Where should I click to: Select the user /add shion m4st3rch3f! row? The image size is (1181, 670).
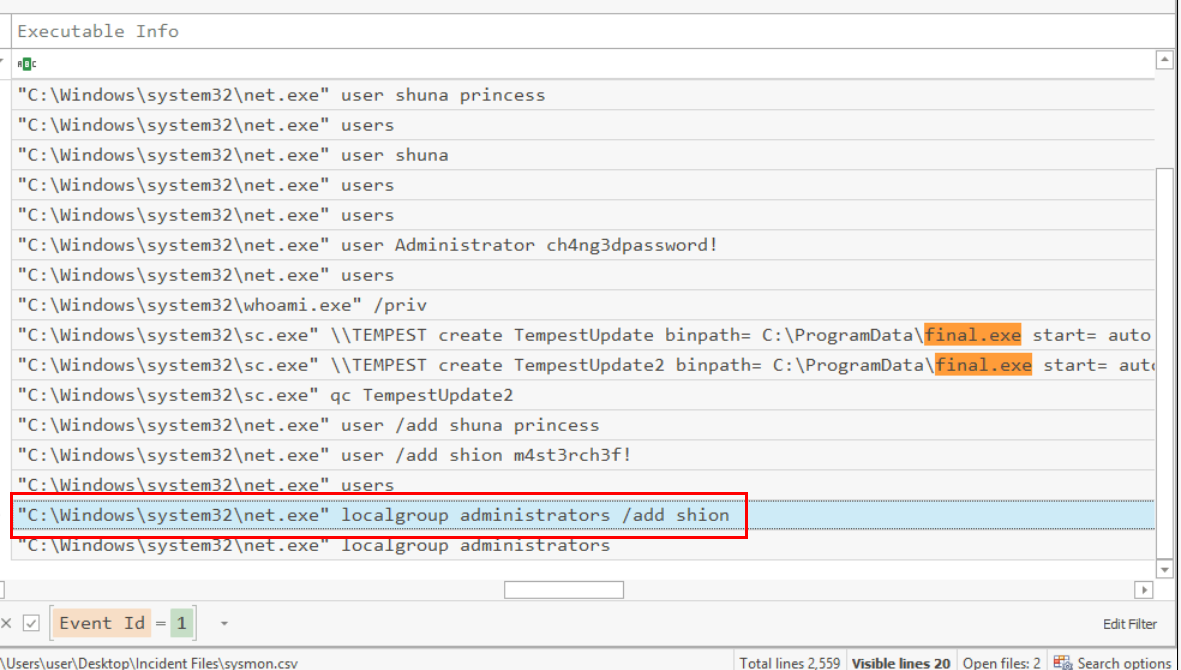(583, 455)
